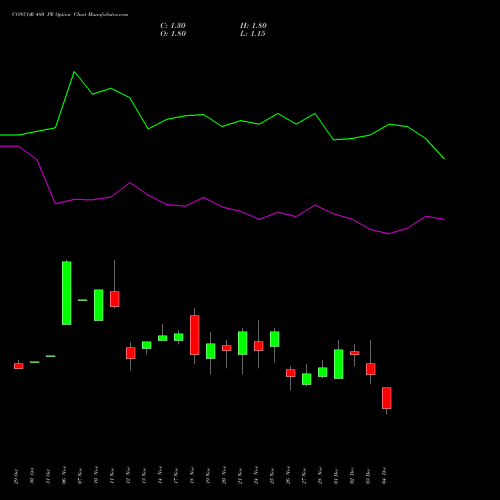Select the tall green candlestick for 06 Nov
Image resolution: width=500 pixels, height=500 pixels.
coord(67,293)
